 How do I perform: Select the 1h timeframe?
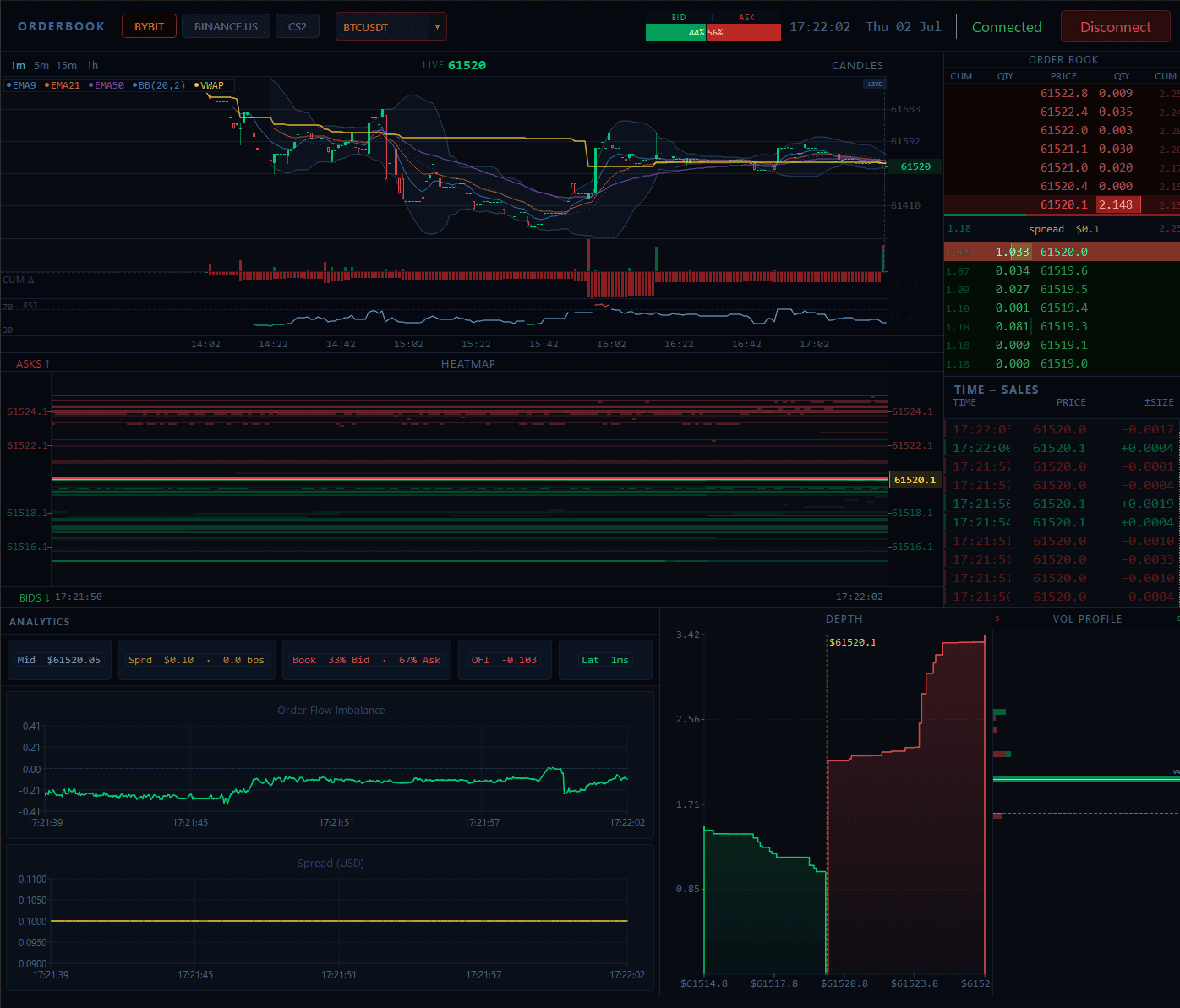pyautogui.click(x=92, y=65)
